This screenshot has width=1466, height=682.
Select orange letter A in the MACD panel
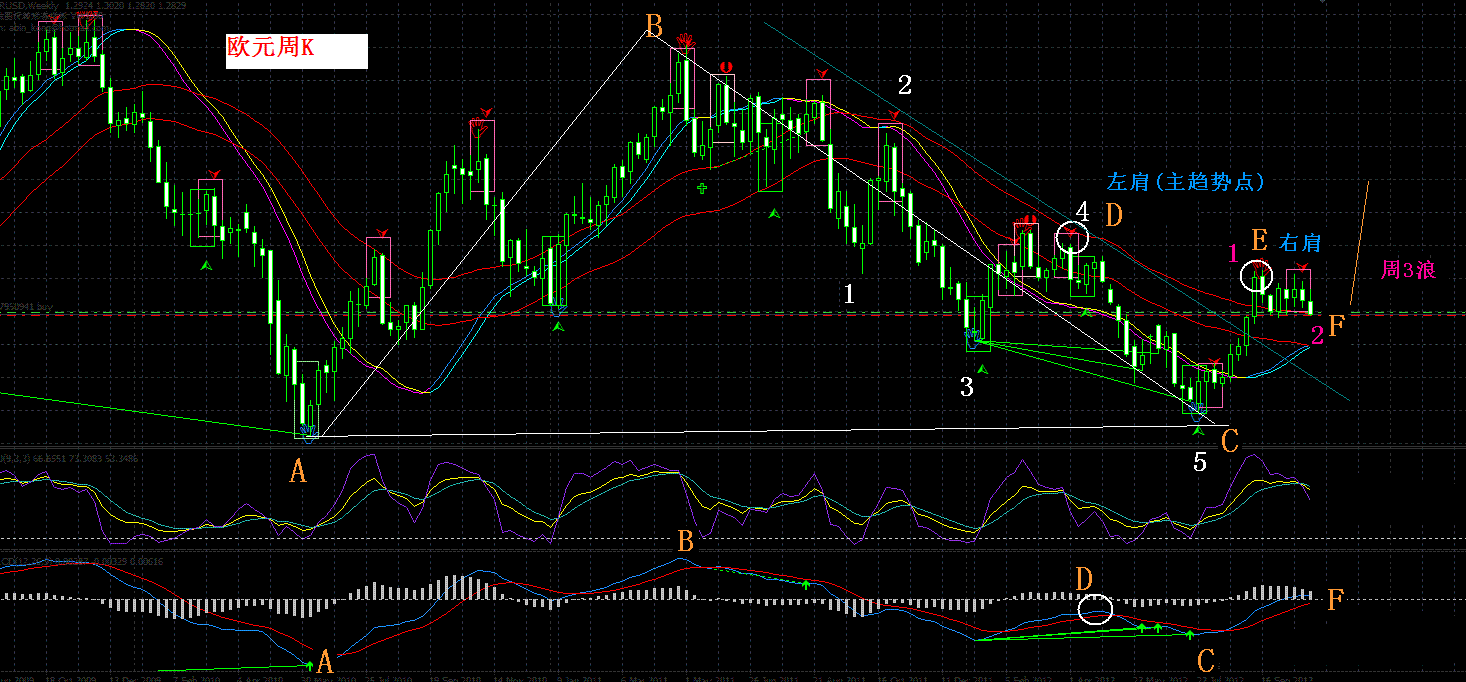[x=325, y=661]
